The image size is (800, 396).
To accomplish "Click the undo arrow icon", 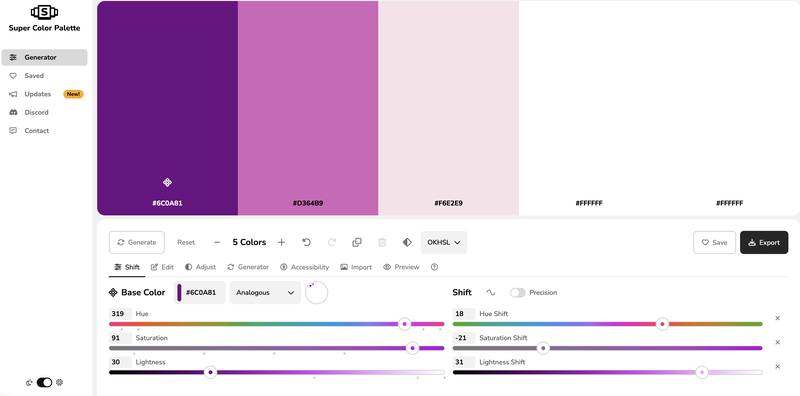I will point(307,242).
